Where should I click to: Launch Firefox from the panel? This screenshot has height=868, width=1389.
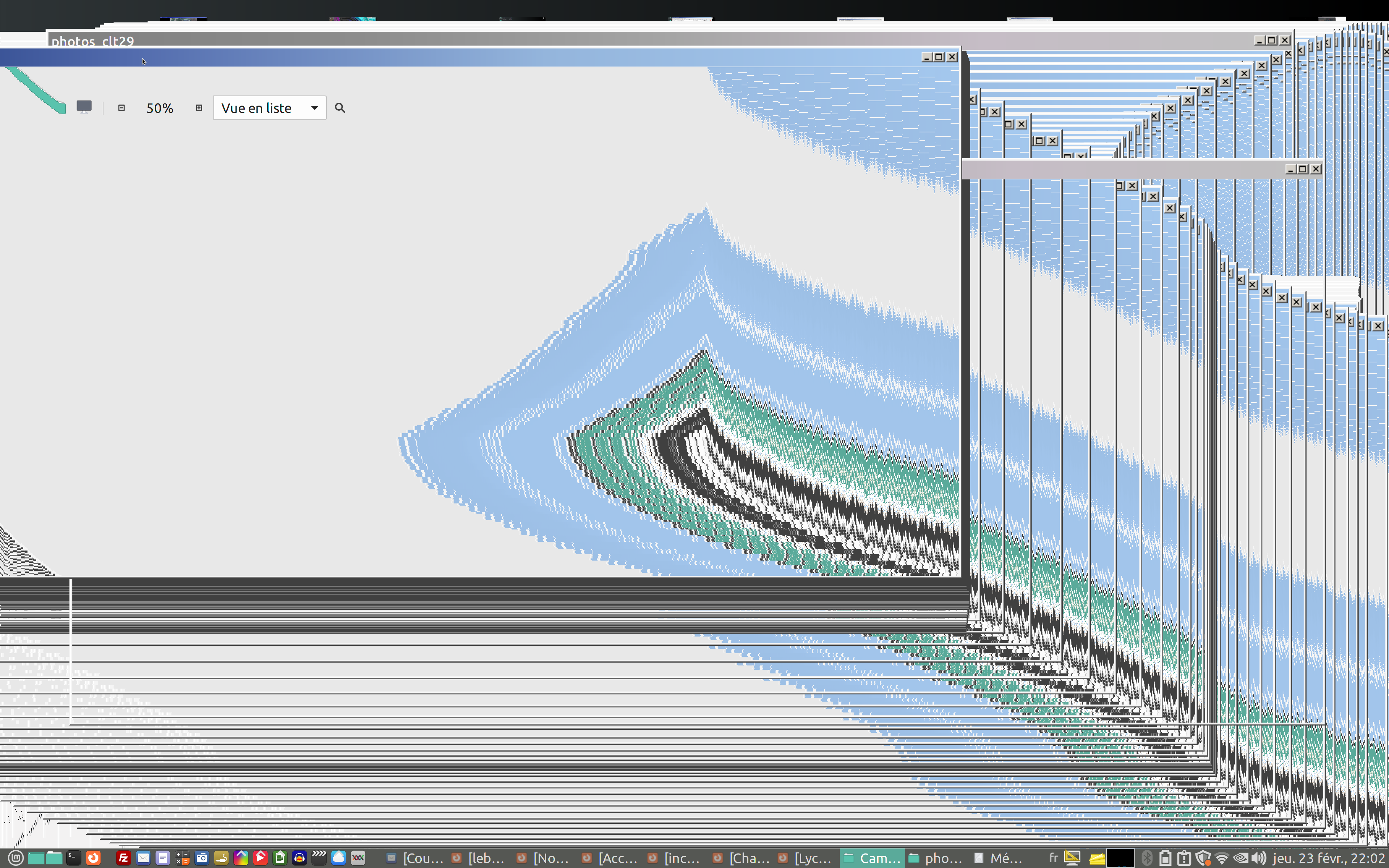coord(93,858)
